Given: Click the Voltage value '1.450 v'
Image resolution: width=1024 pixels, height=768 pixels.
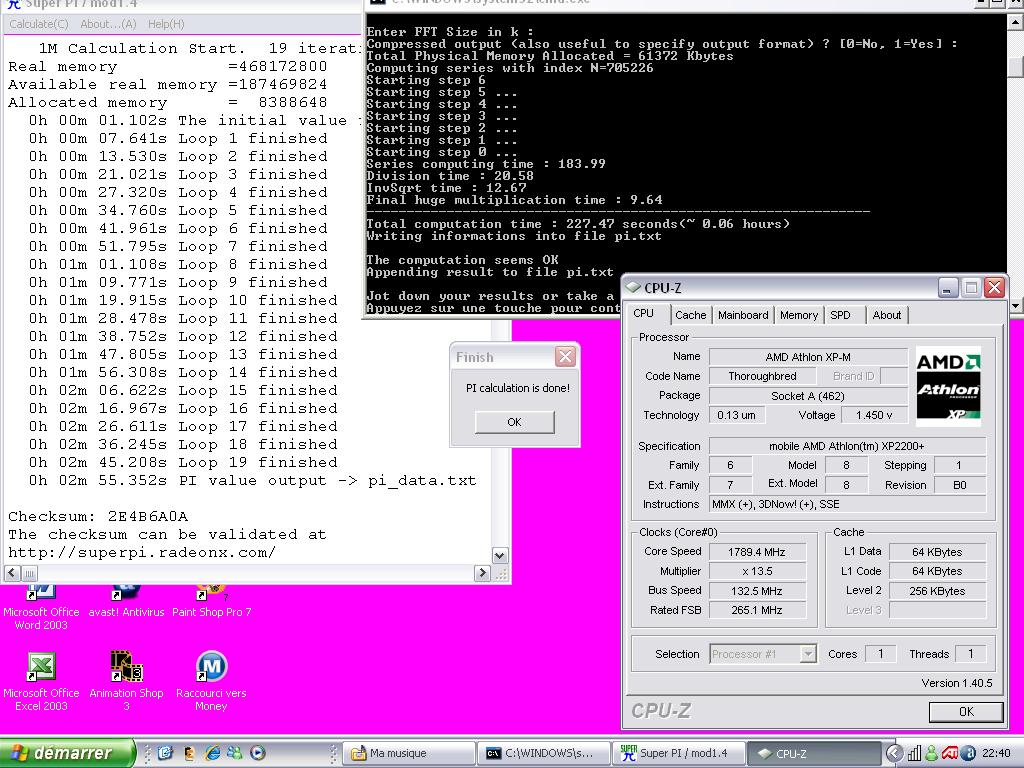Looking at the screenshot, I should point(874,415).
